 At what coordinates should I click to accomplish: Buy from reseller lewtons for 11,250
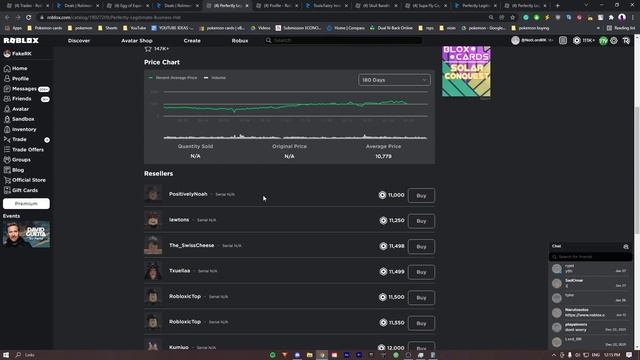[x=421, y=221]
